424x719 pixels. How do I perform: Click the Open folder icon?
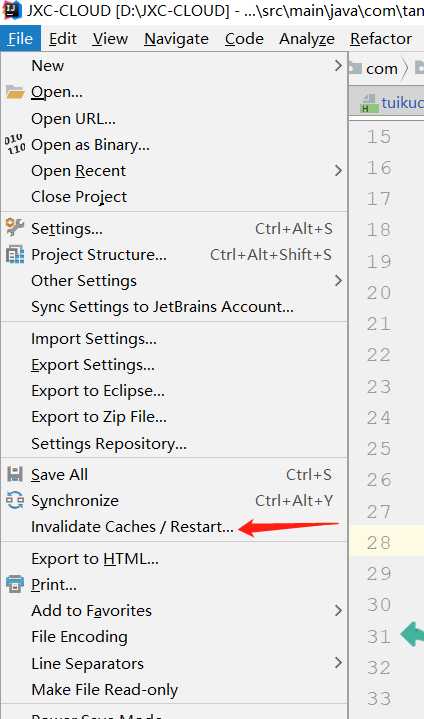pyautogui.click(x=15, y=92)
